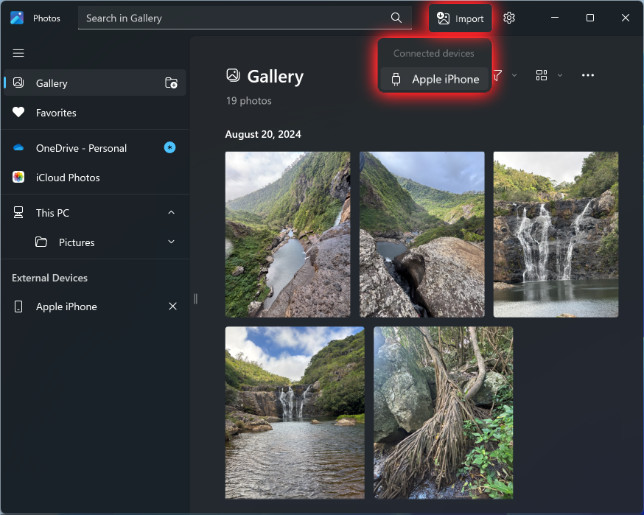Select This PC in the sidebar
The width and height of the screenshot is (644, 515).
coord(95,213)
